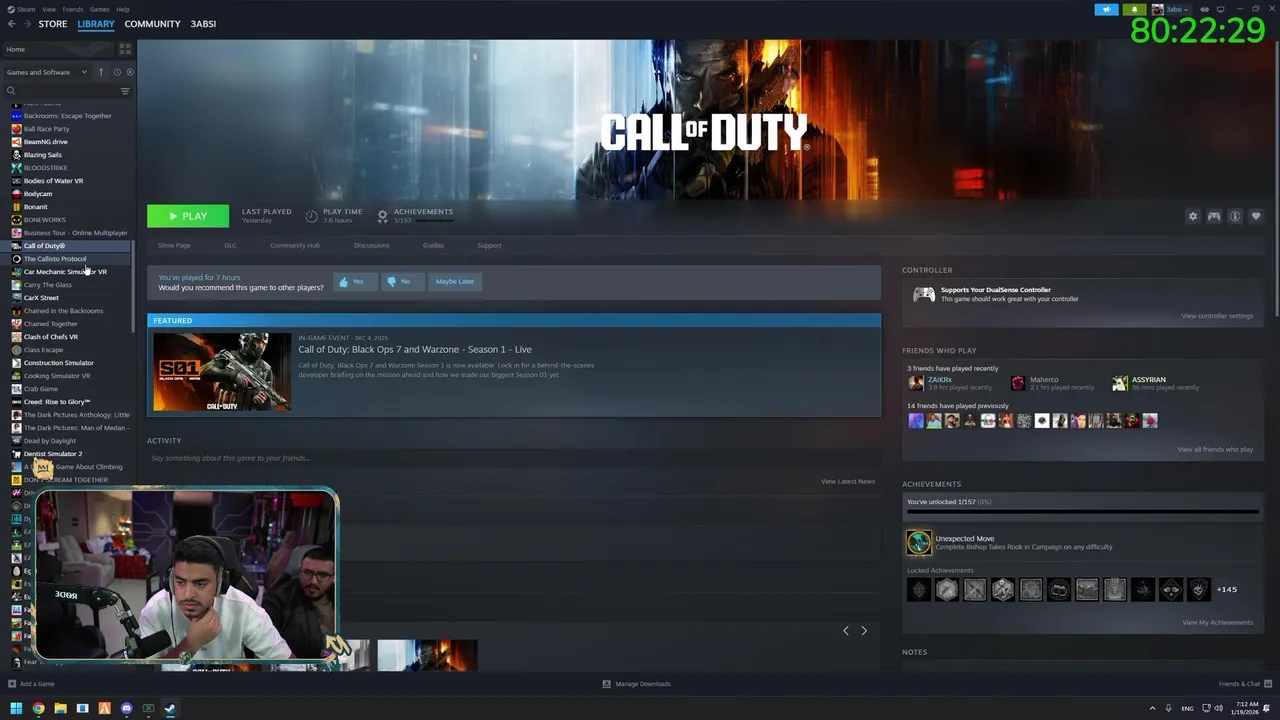Toggle ready-to-play filter icon in sidebar
Image resolution: width=1280 pixels, height=720 pixels.
(x=130, y=72)
